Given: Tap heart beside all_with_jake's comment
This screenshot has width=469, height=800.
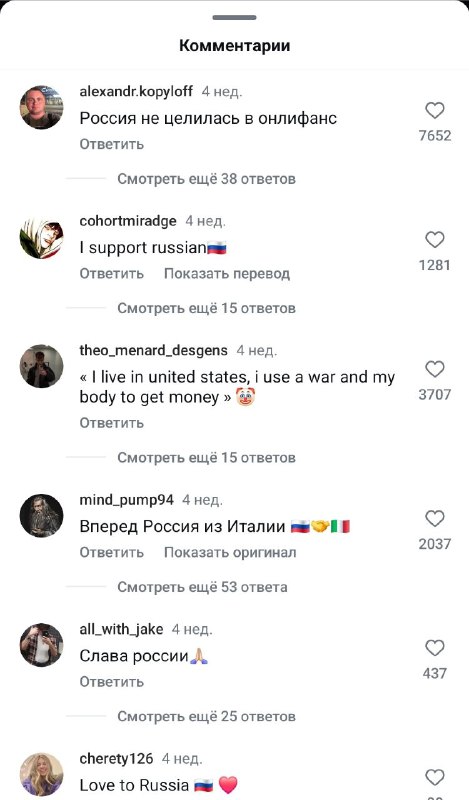Looking at the screenshot, I should [435, 648].
